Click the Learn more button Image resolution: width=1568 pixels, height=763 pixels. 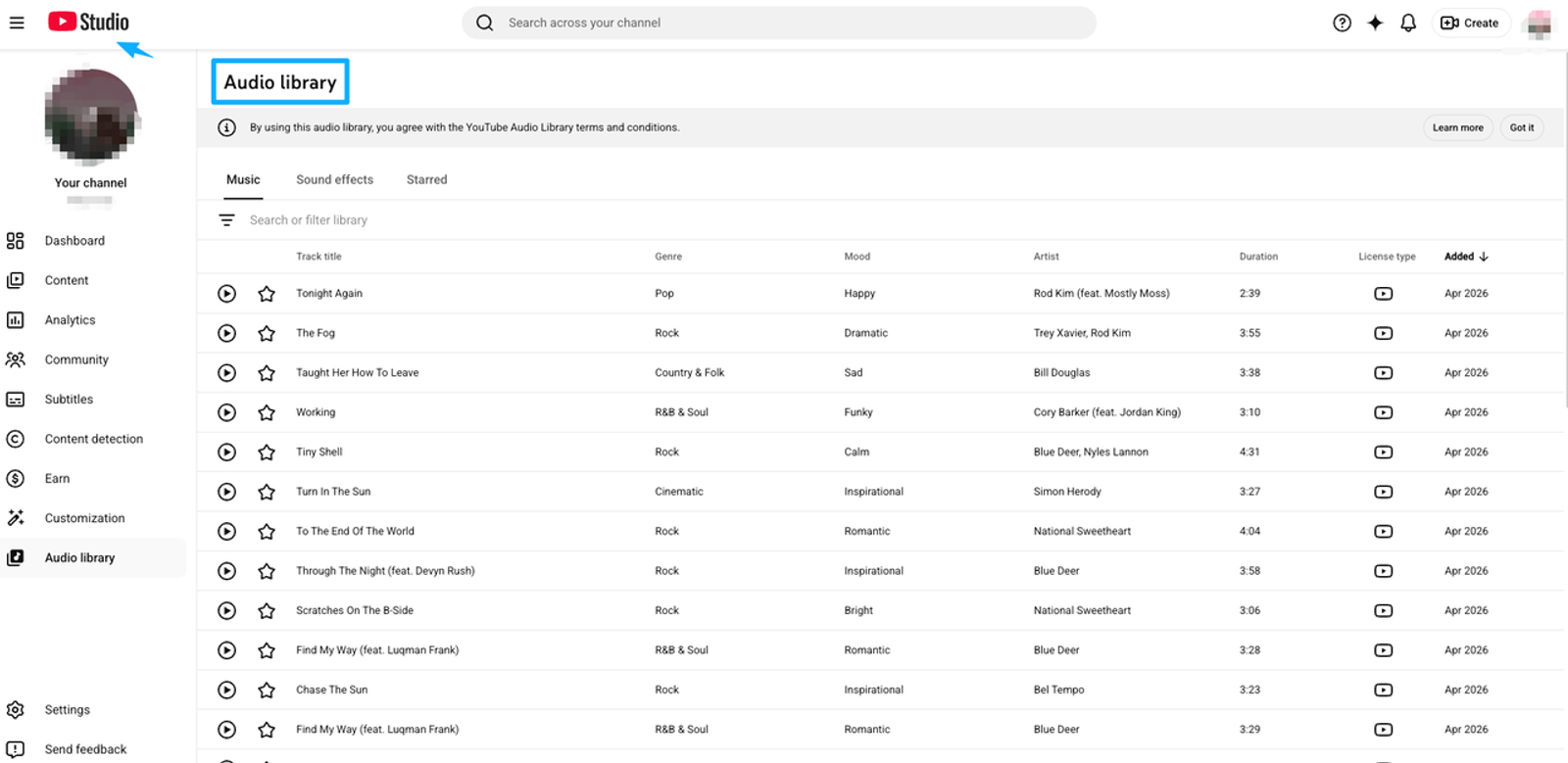click(x=1457, y=128)
